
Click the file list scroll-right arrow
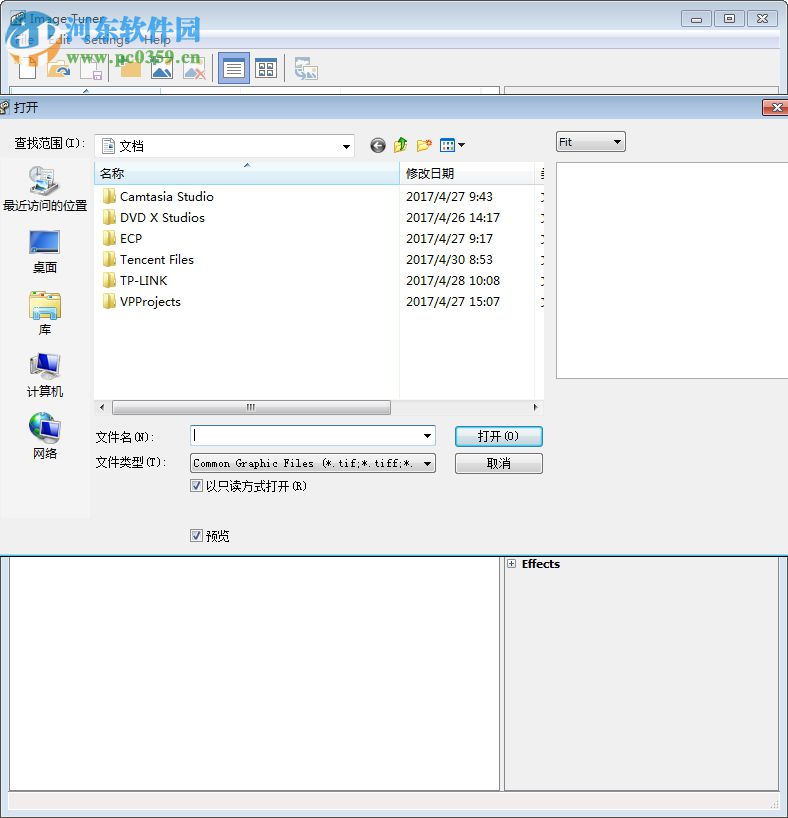click(x=535, y=407)
